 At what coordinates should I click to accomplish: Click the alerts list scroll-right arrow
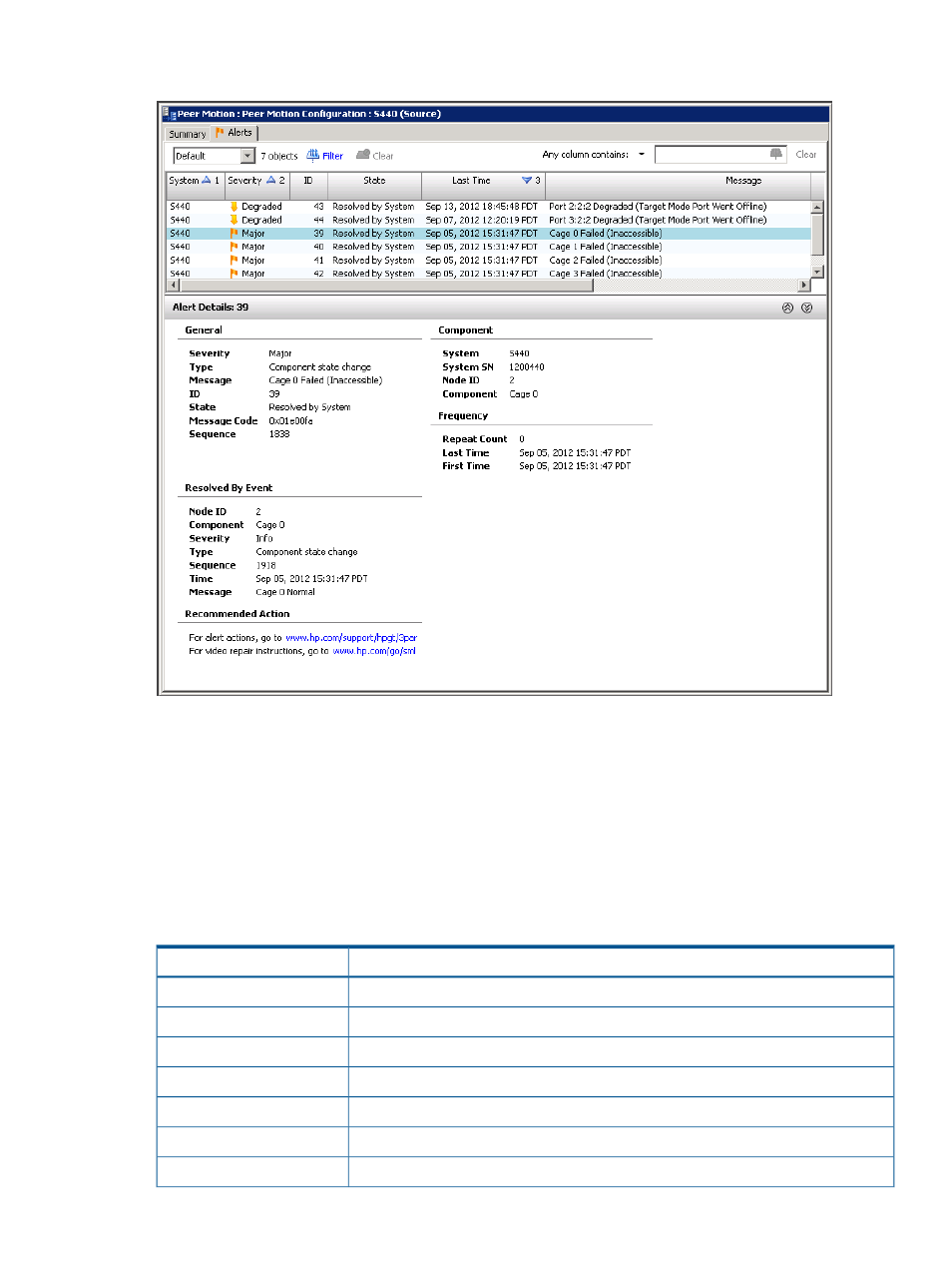click(x=805, y=285)
